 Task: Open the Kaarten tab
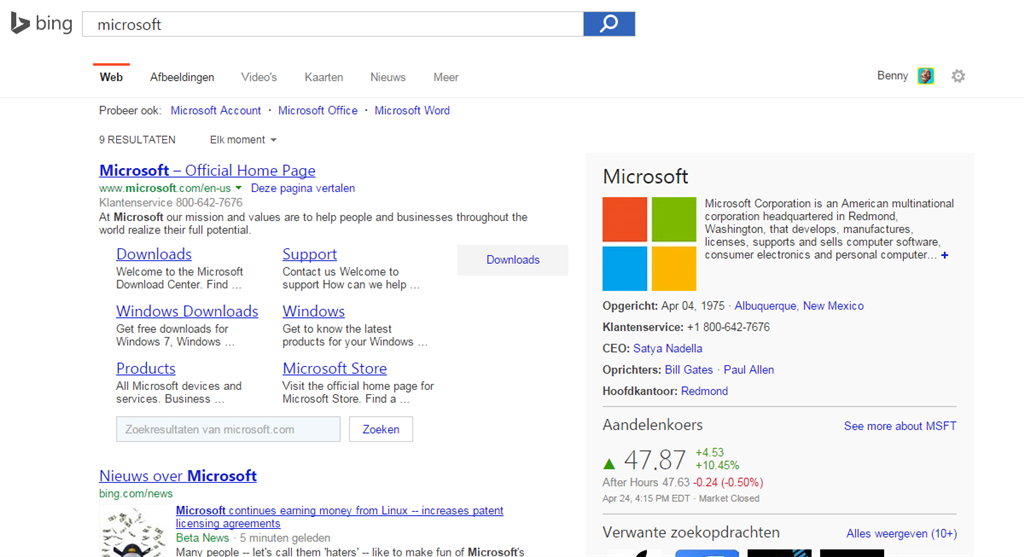point(323,77)
